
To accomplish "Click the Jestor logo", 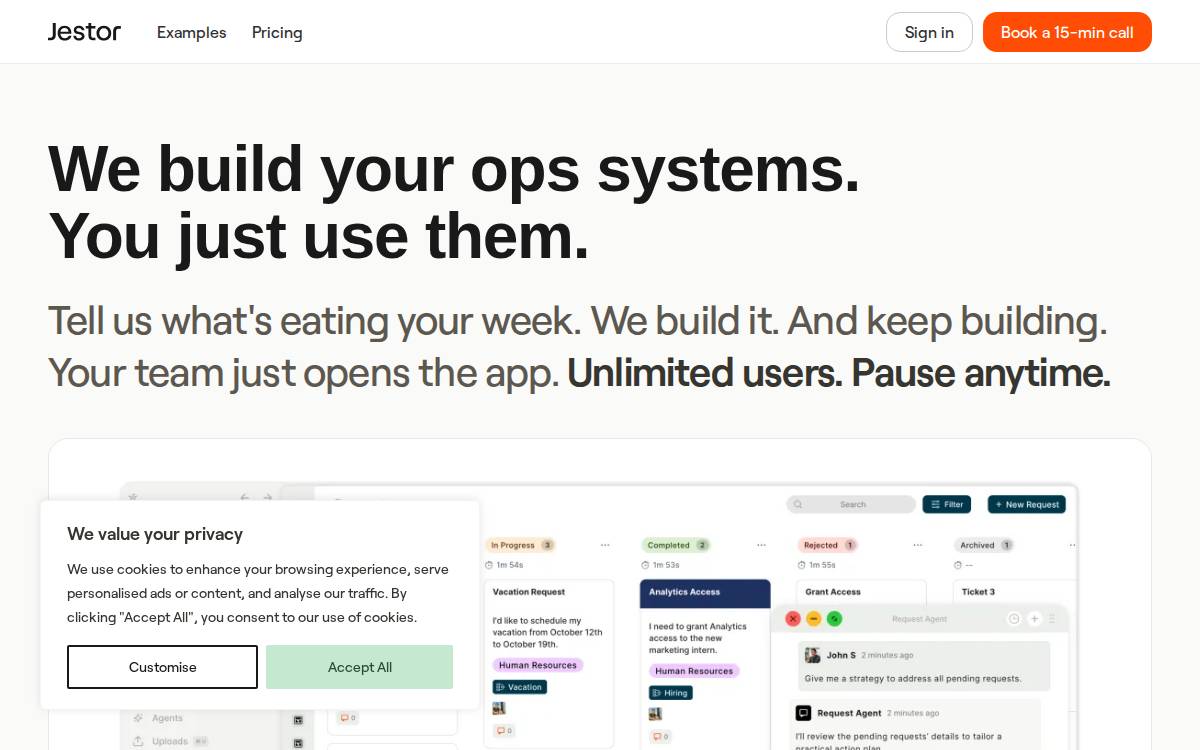I will 84,32.
